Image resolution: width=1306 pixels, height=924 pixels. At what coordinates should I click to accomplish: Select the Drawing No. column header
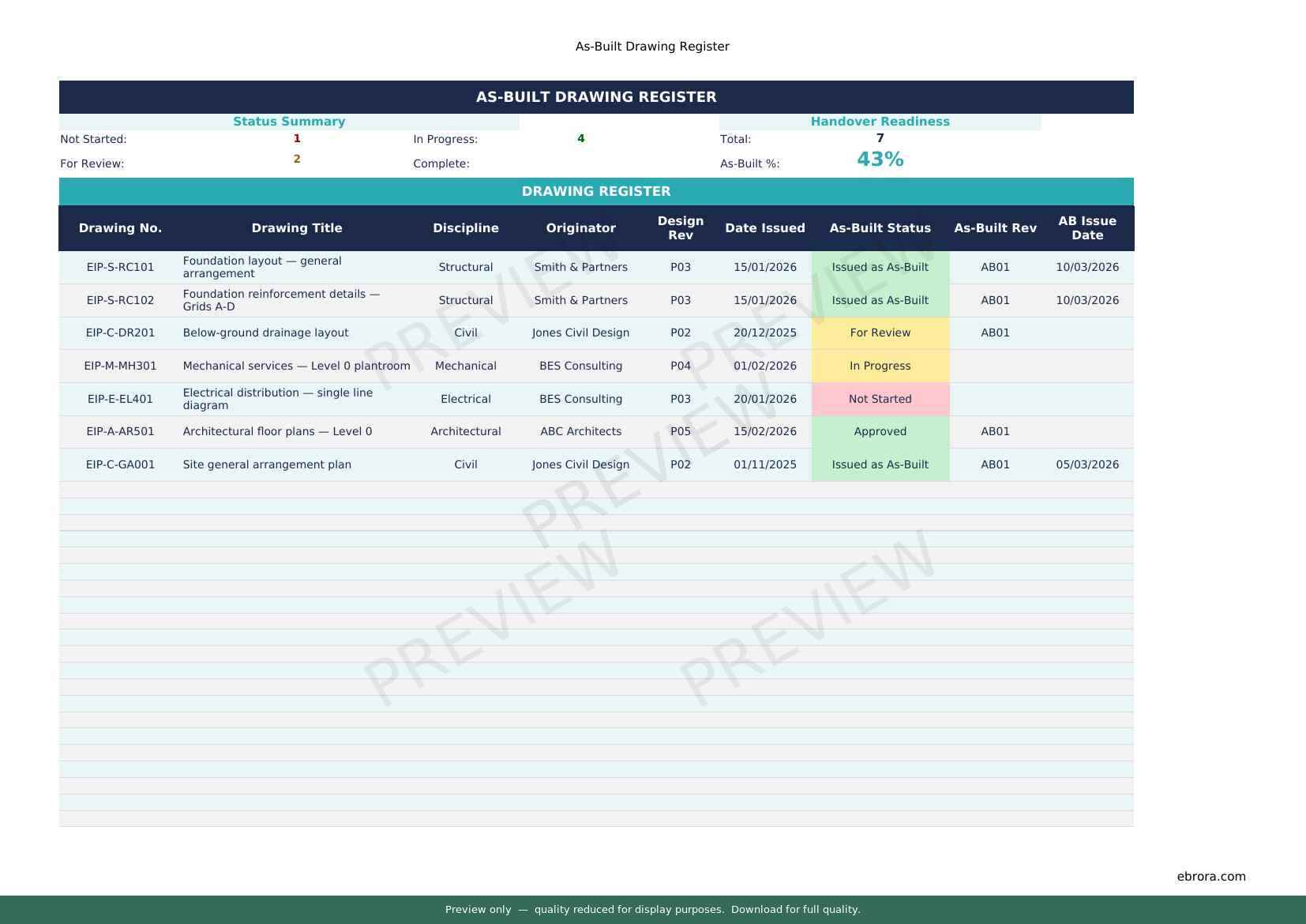(x=120, y=228)
